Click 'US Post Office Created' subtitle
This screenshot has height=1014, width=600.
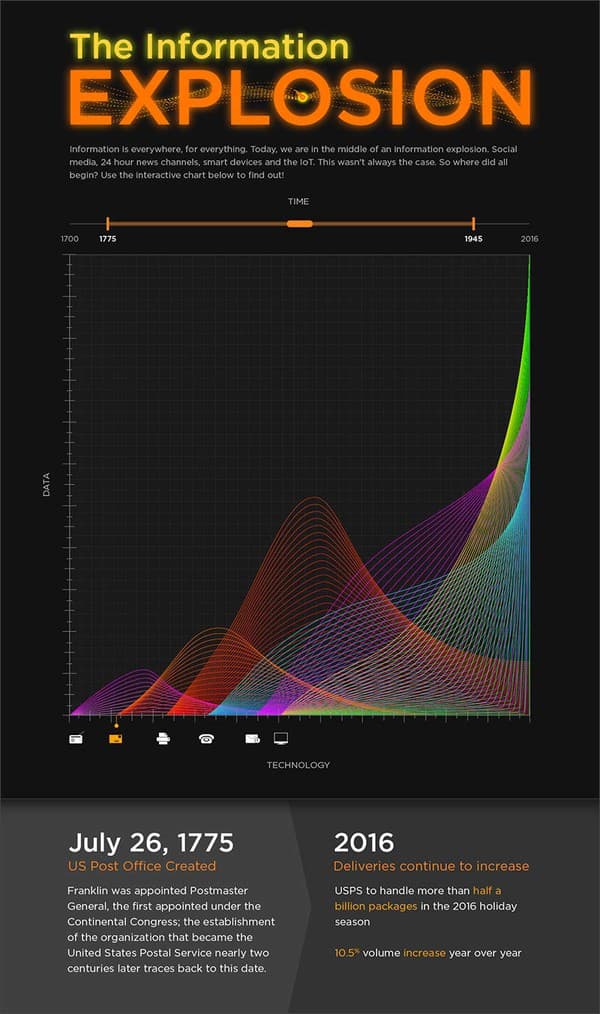click(141, 866)
